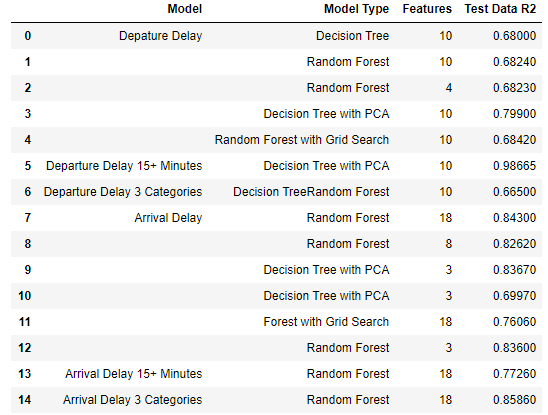The height and width of the screenshot is (415, 548).
Task: Select Arrival Delay 3 Categories cell
Action: (132, 400)
